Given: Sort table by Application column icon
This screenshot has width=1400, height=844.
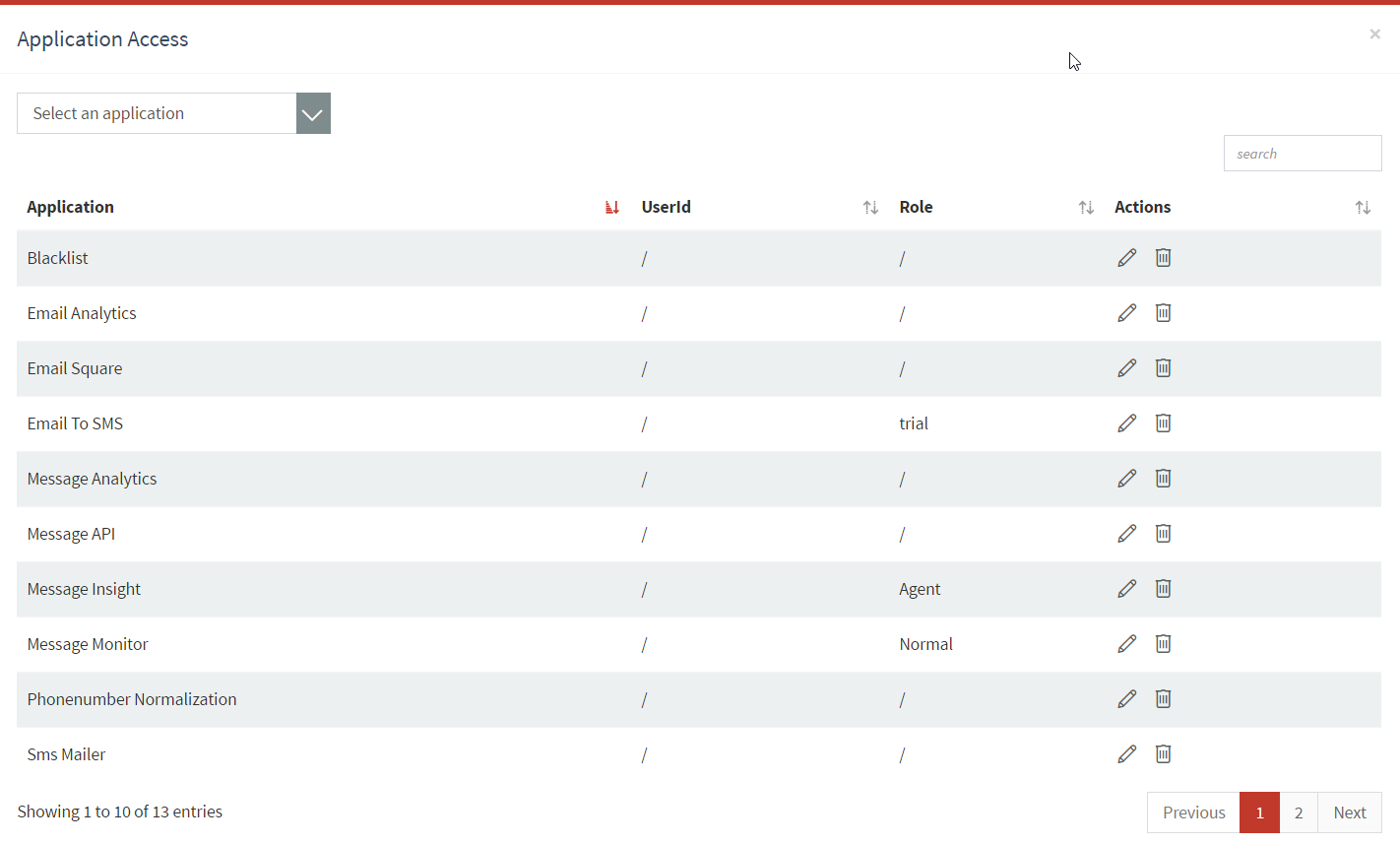Looking at the screenshot, I should 612,207.
